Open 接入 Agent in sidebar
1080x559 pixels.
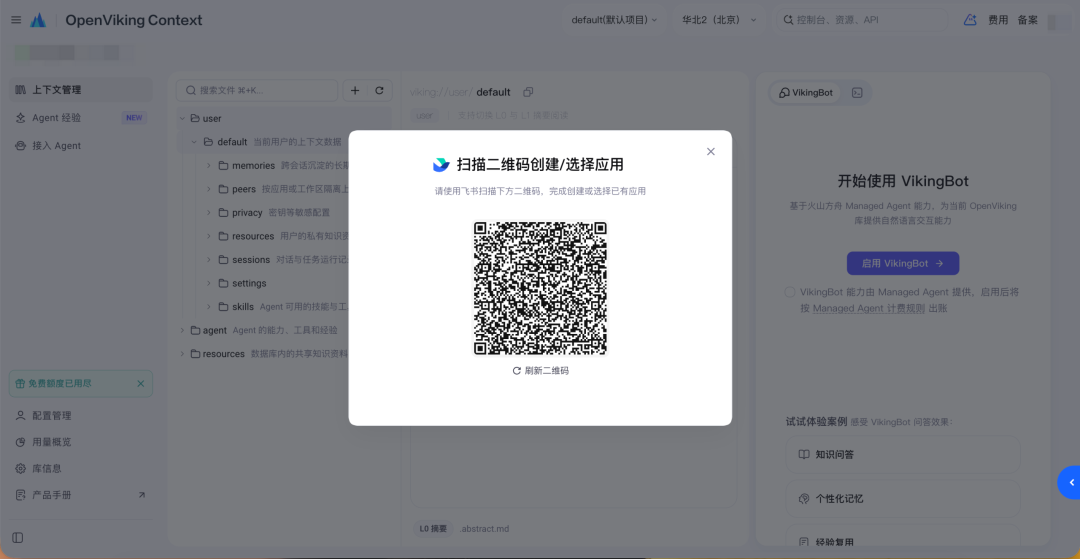pos(81,145)
